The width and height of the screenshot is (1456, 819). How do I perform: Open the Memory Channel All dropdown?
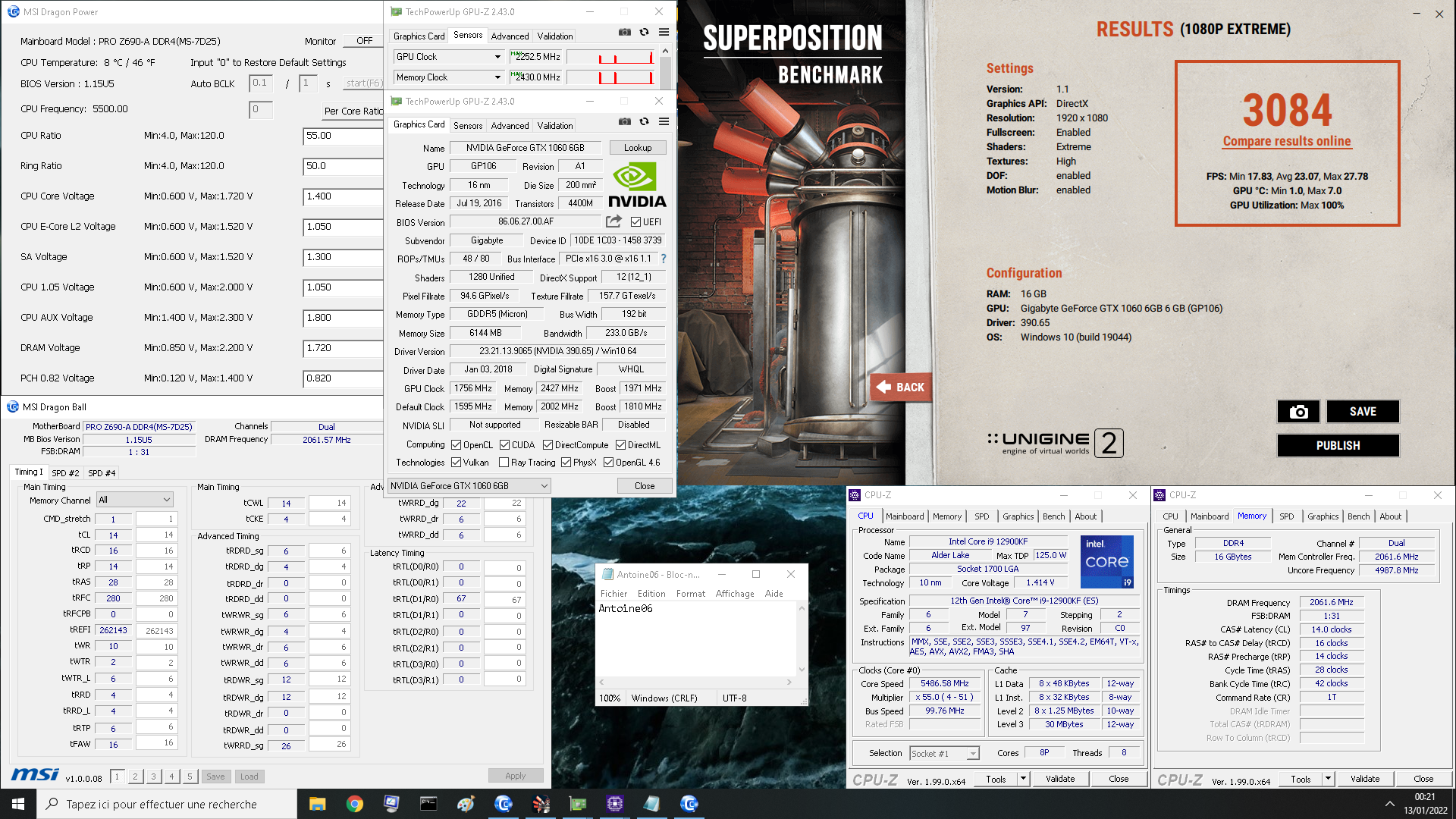coord(134,500)
